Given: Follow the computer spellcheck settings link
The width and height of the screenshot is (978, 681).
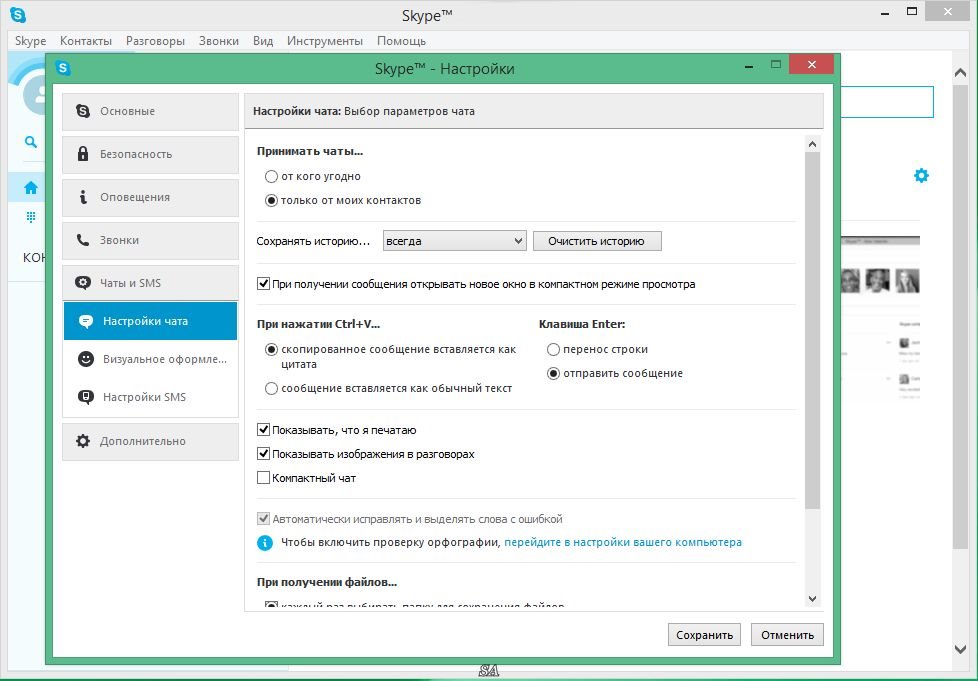Looking at the screenshot, I should click(623, 543).
